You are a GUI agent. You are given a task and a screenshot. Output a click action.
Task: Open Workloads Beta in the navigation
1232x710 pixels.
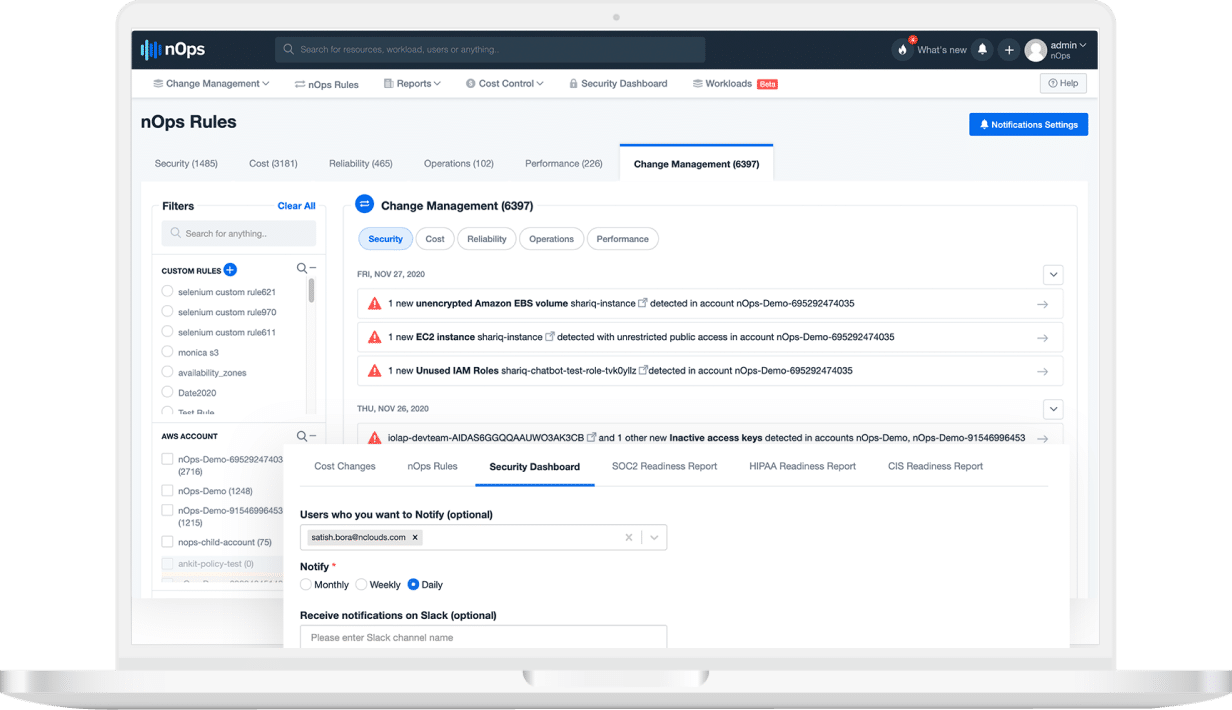coord(735,84)
